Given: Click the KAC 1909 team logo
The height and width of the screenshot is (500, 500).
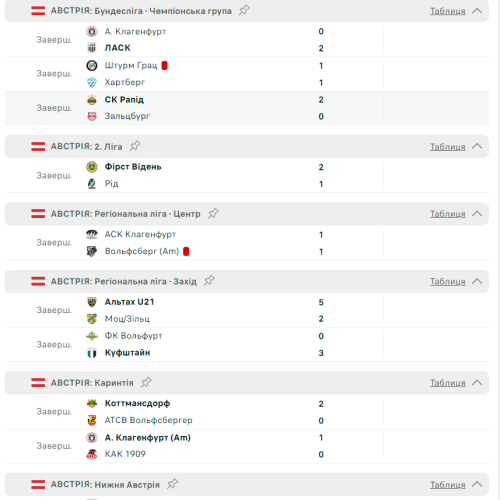Looking at the screenshot, I should click(92, 454).
